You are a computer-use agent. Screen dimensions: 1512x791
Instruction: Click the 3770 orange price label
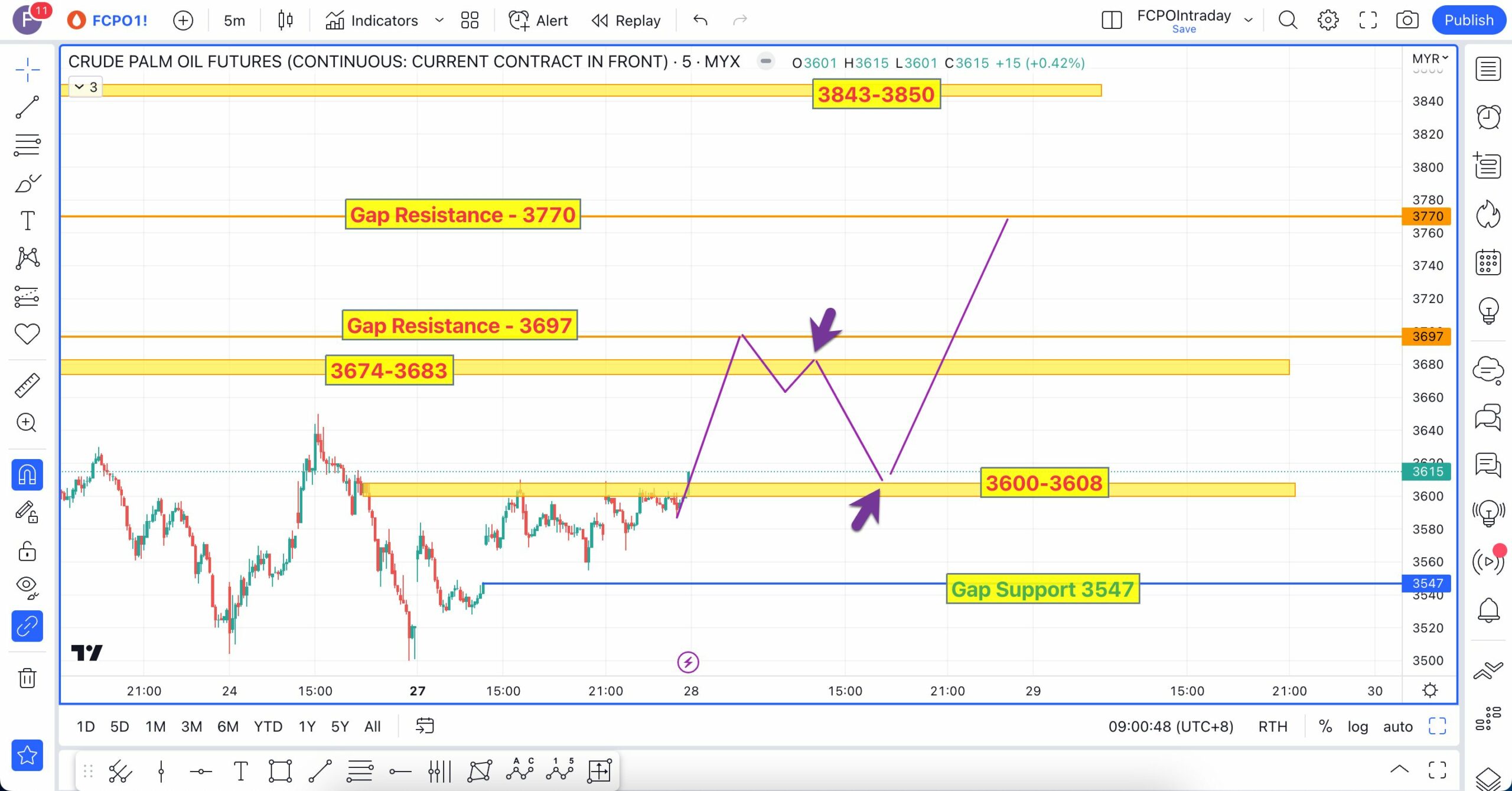point(1426,216)
